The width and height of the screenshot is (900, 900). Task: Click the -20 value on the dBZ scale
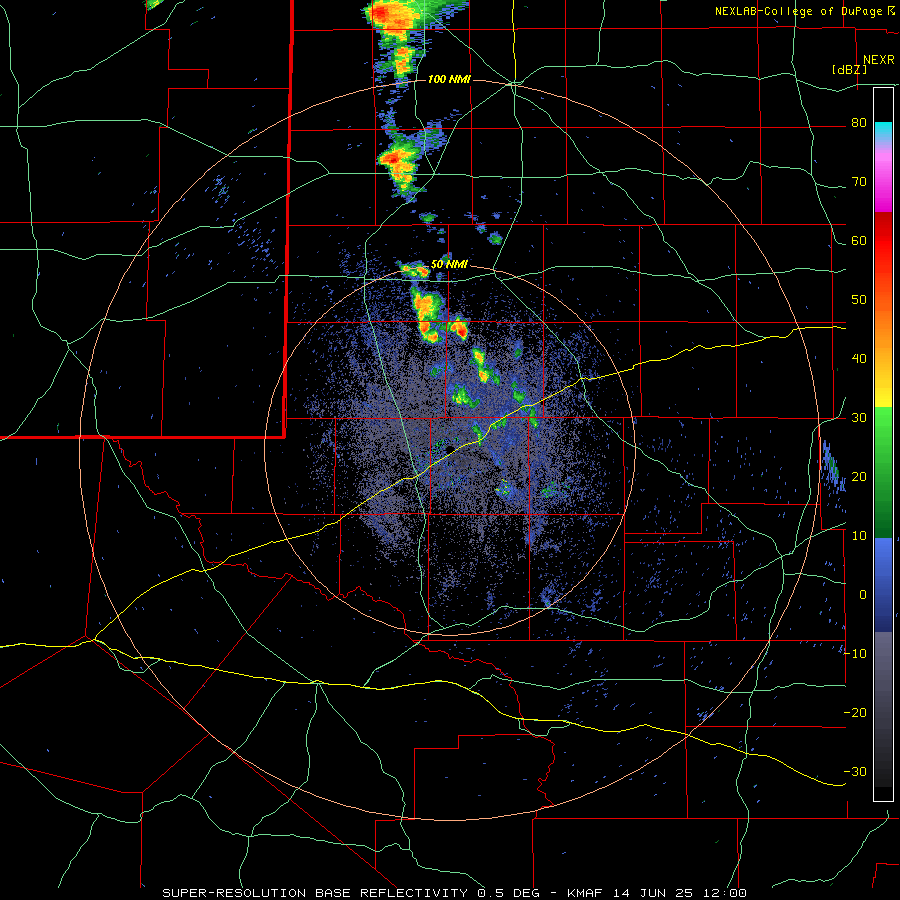point(855,712)
